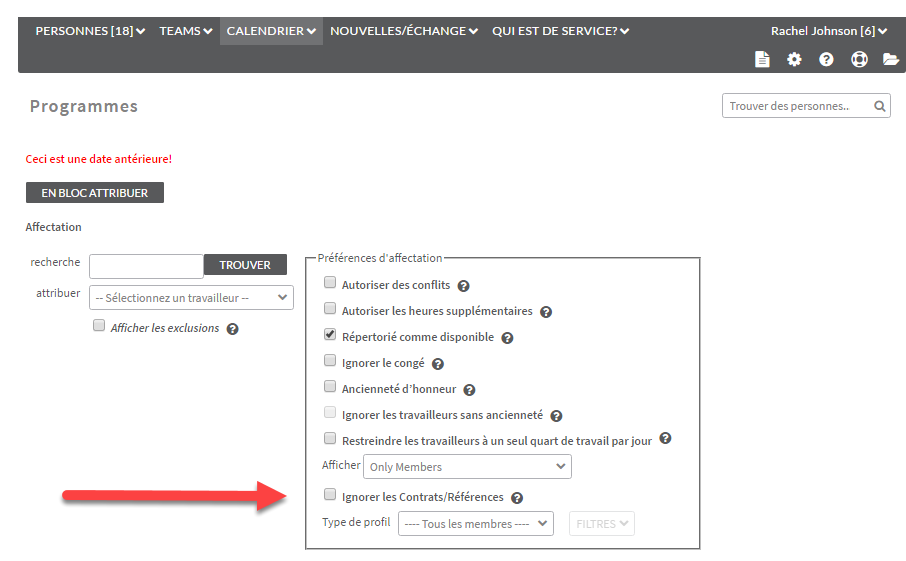Open the Sélectionnez un travailleur dropdown
This screenshot has height=561, width=906.
(191, 298)
